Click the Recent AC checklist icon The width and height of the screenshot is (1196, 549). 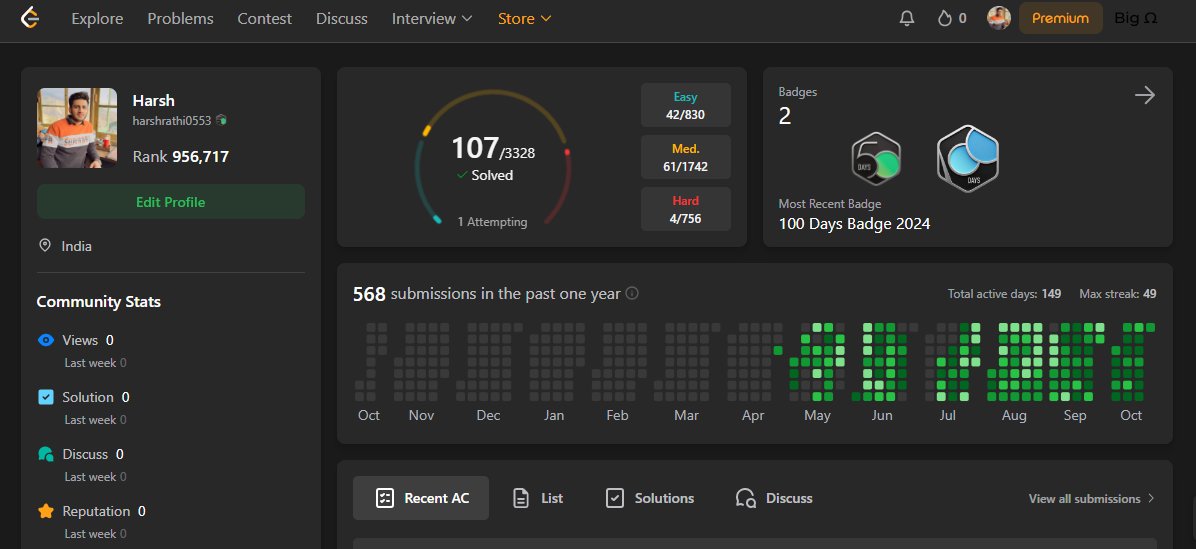[x=385, y=498]
